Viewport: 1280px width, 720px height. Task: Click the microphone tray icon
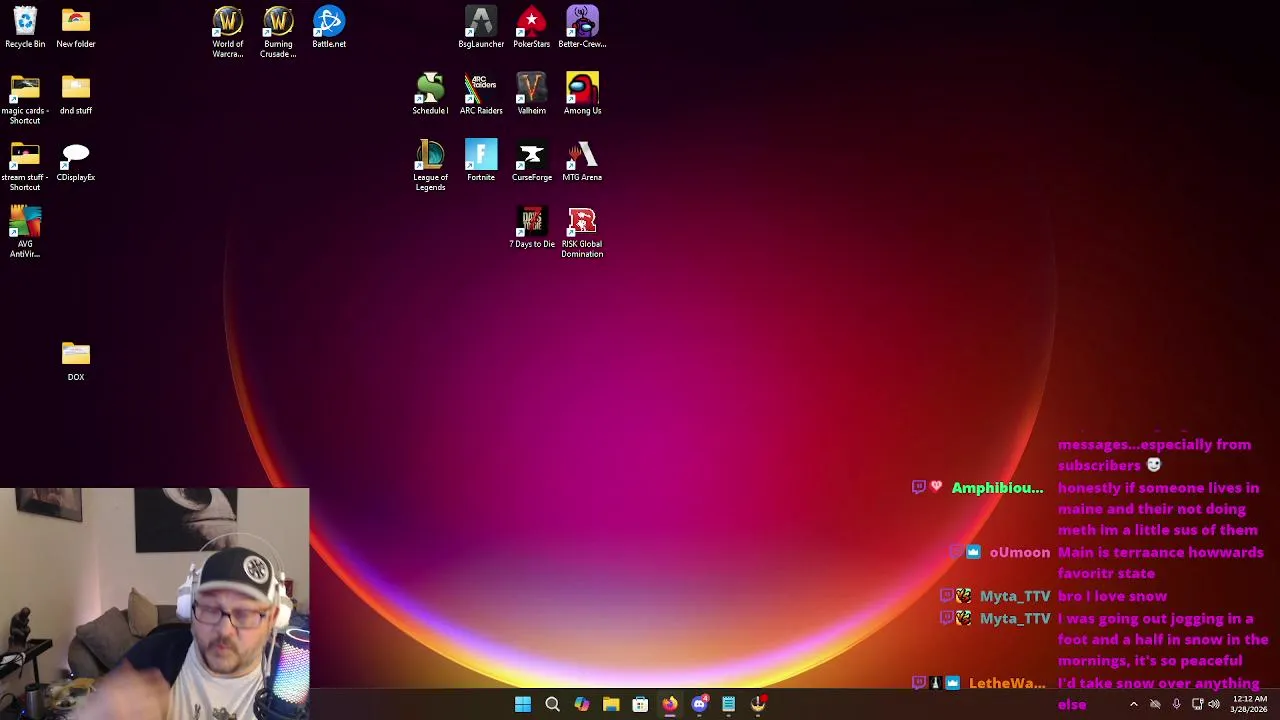pos(1176,705)
